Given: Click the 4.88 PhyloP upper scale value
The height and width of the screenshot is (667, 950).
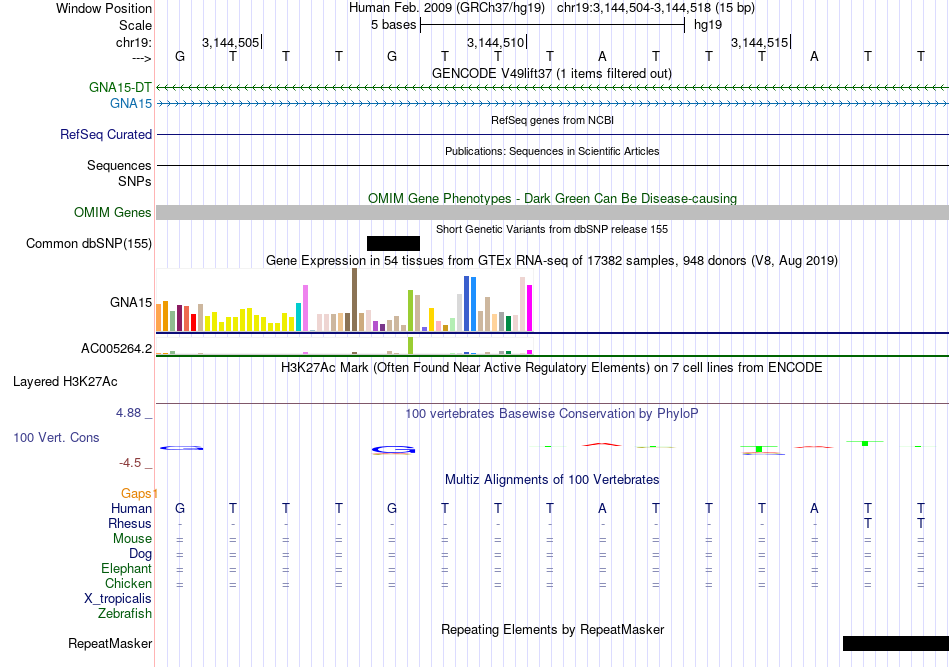Looking at the screenshot, I should click(x=128, y=413).
